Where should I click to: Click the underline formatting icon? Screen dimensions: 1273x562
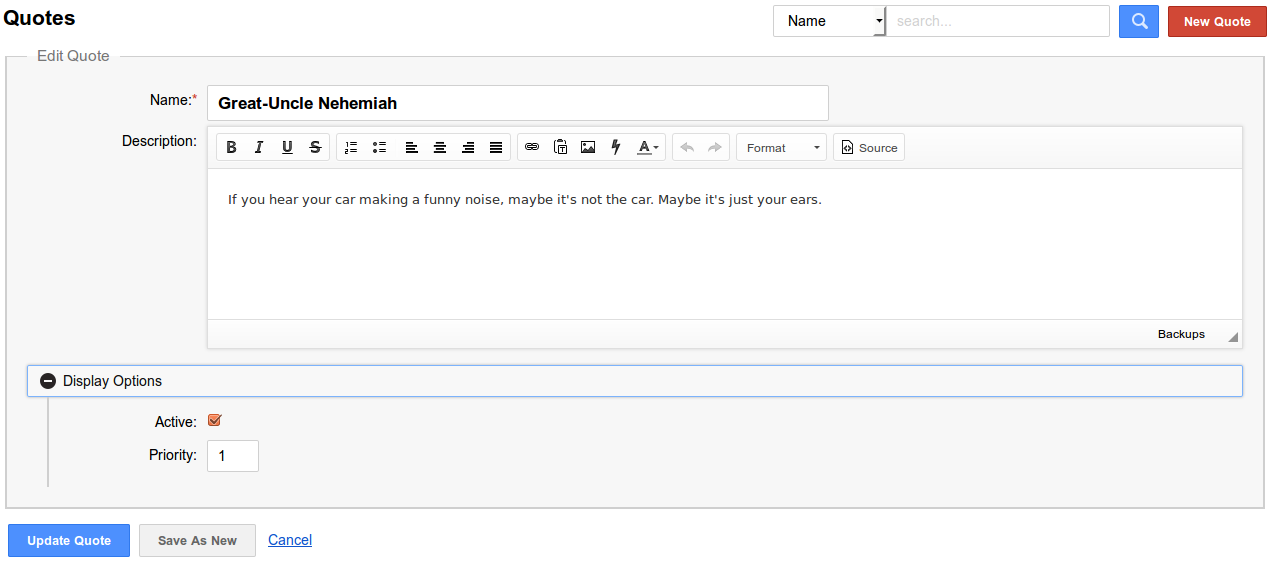coord(287,147)
